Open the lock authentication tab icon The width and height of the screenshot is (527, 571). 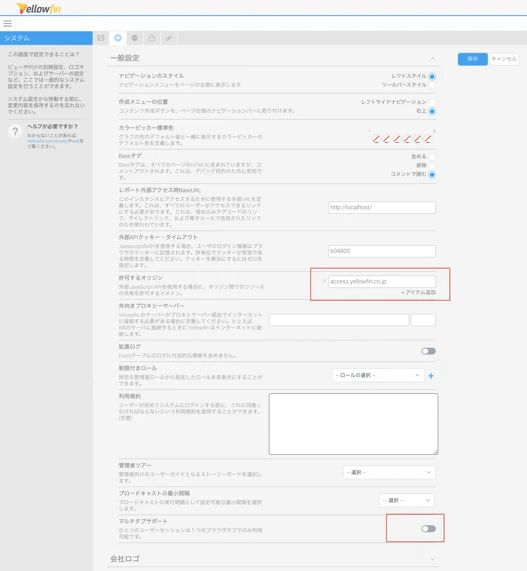point(152,38)
